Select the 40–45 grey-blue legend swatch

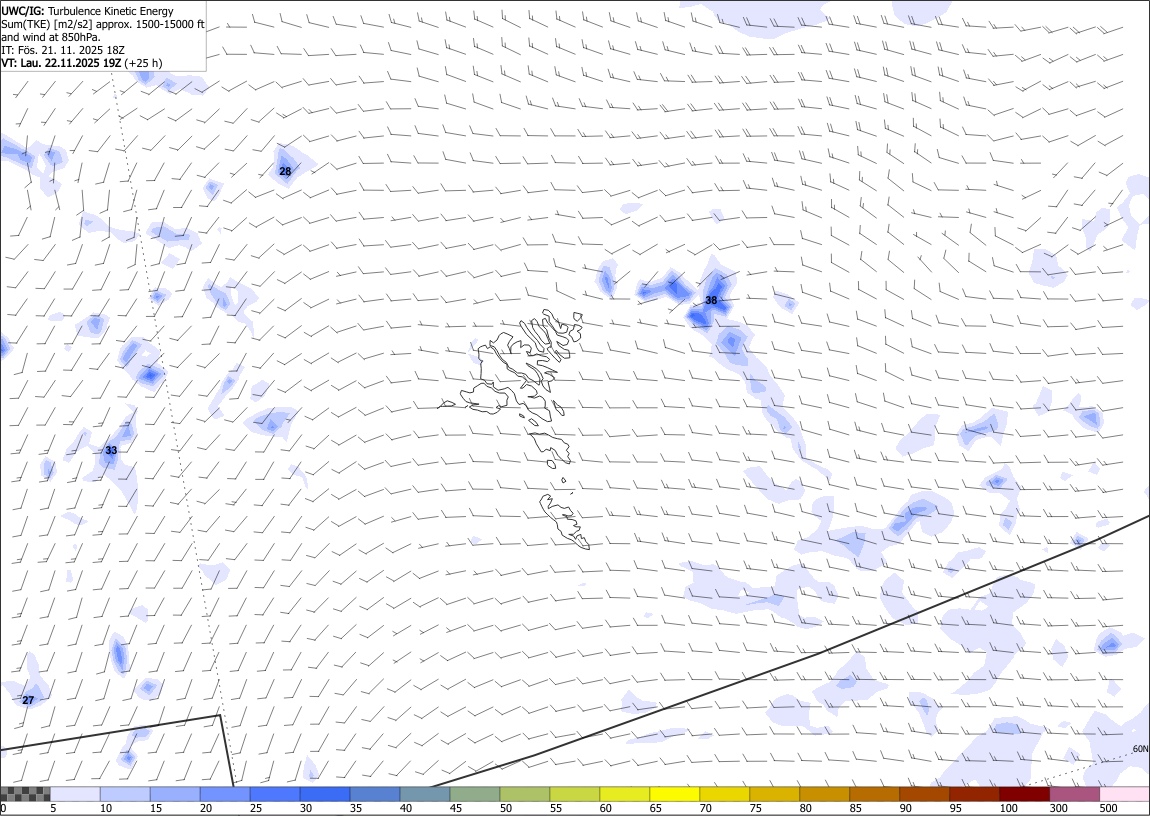[425, 794]
